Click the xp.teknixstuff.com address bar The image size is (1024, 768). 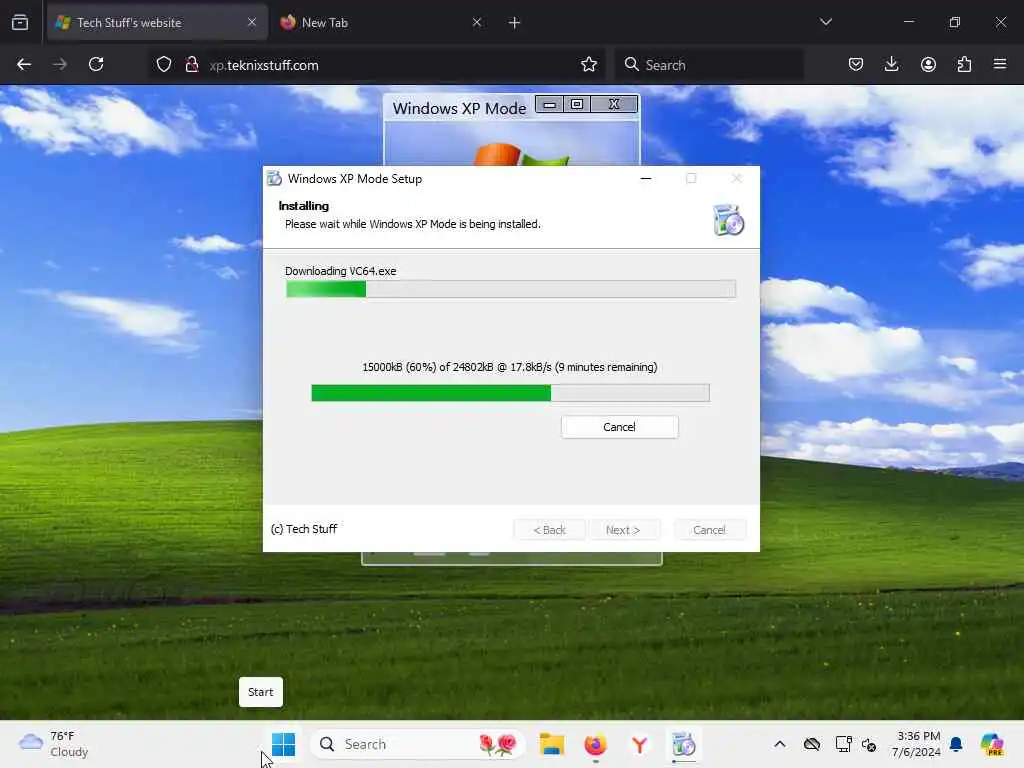pos(379,65)
